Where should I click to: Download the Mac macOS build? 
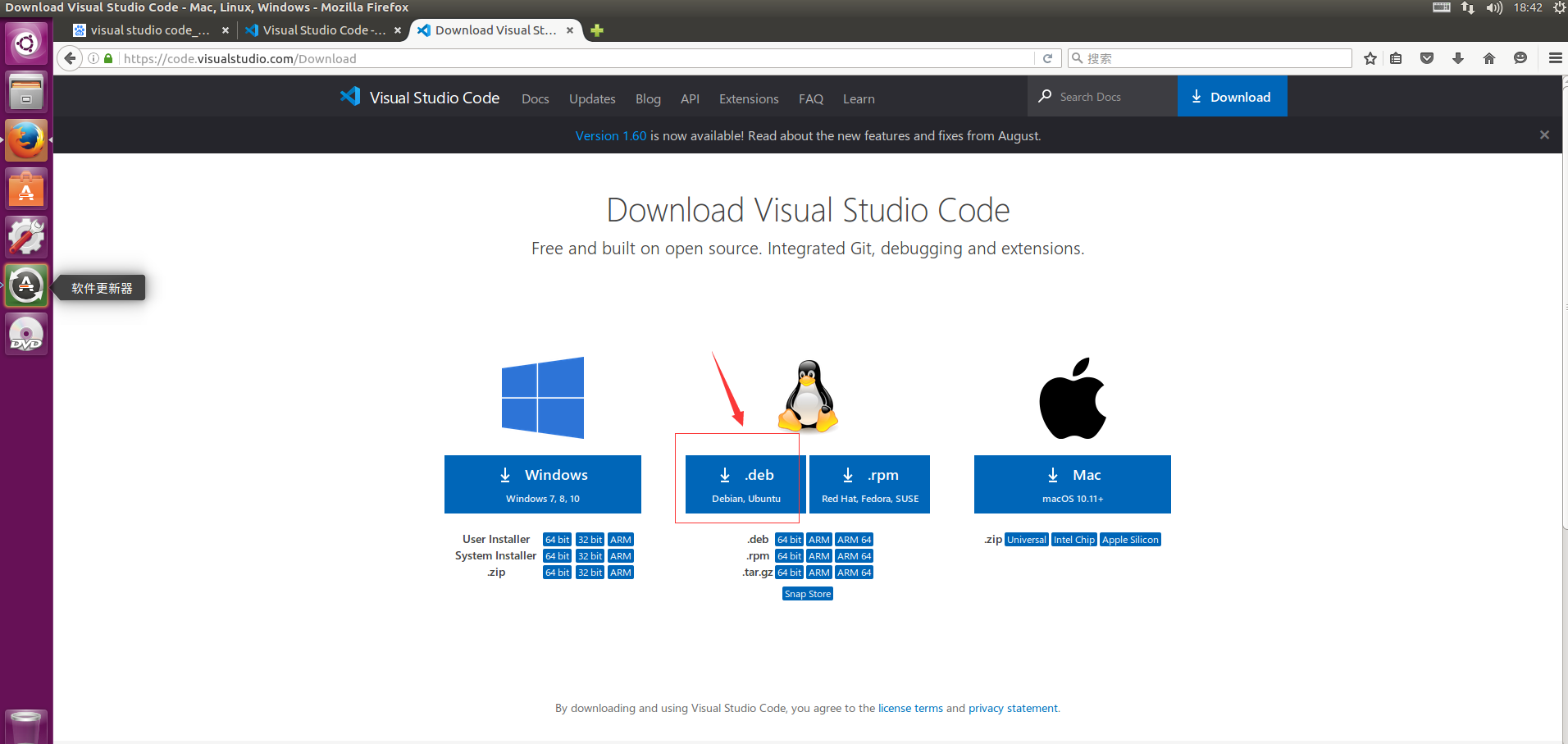1073,484
